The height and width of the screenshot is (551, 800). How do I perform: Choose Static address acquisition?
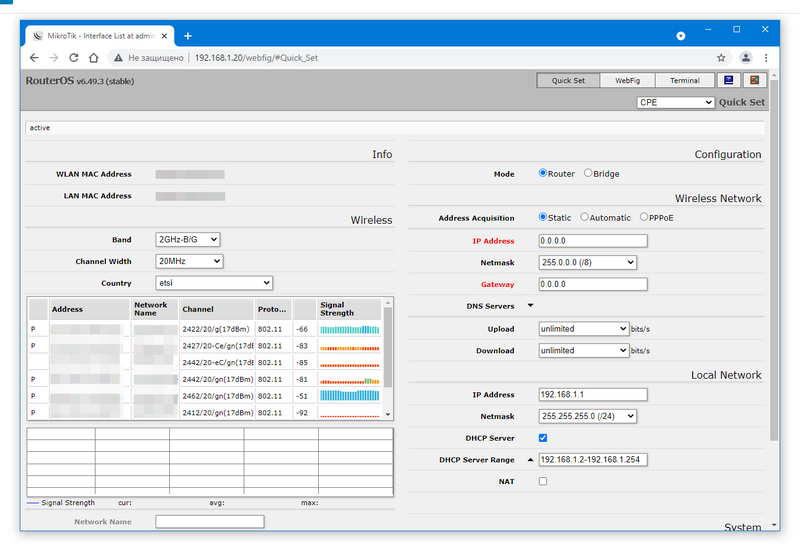pos(543,217)
